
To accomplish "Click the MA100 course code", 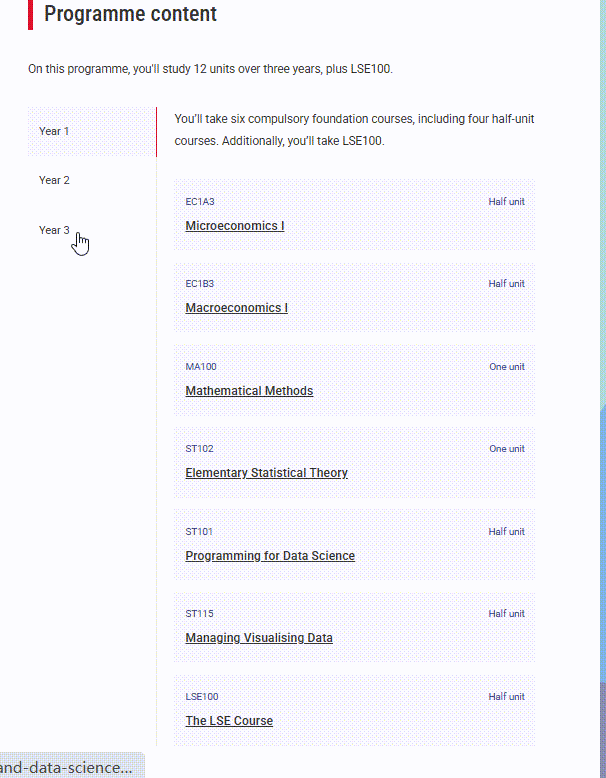I will click(x=201, y=367).
